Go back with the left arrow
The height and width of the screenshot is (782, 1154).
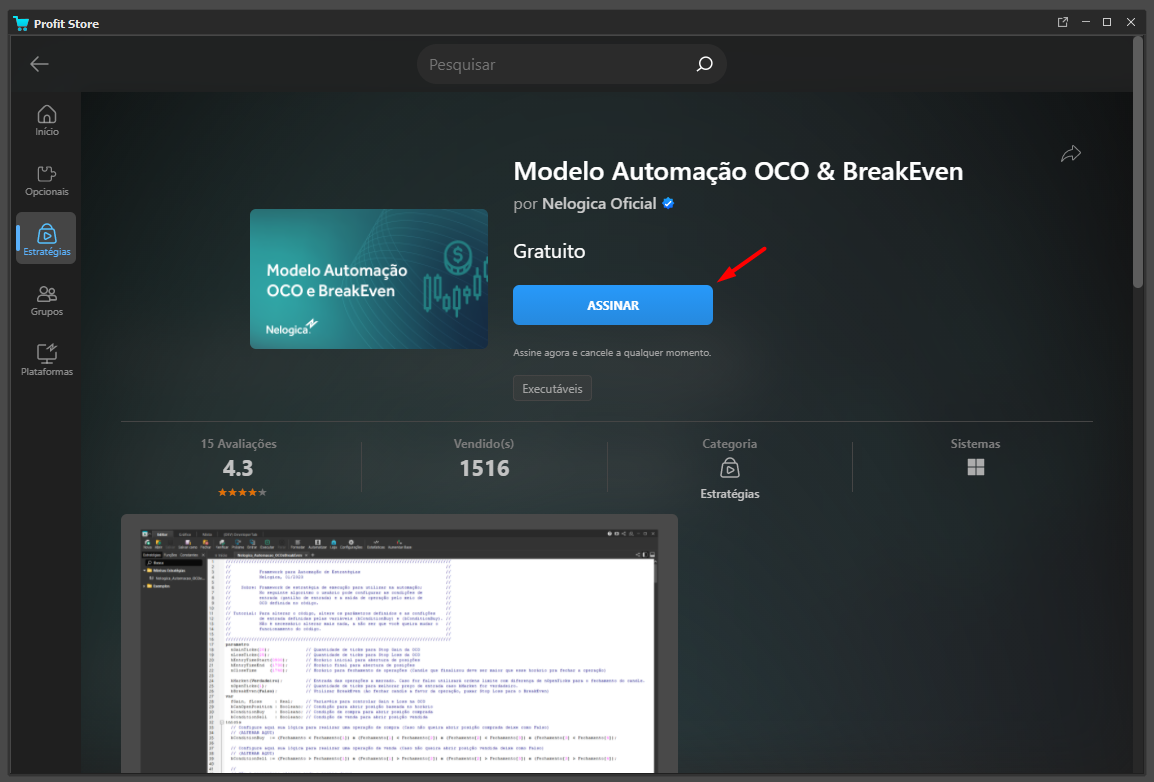click(x=39, y=64)
